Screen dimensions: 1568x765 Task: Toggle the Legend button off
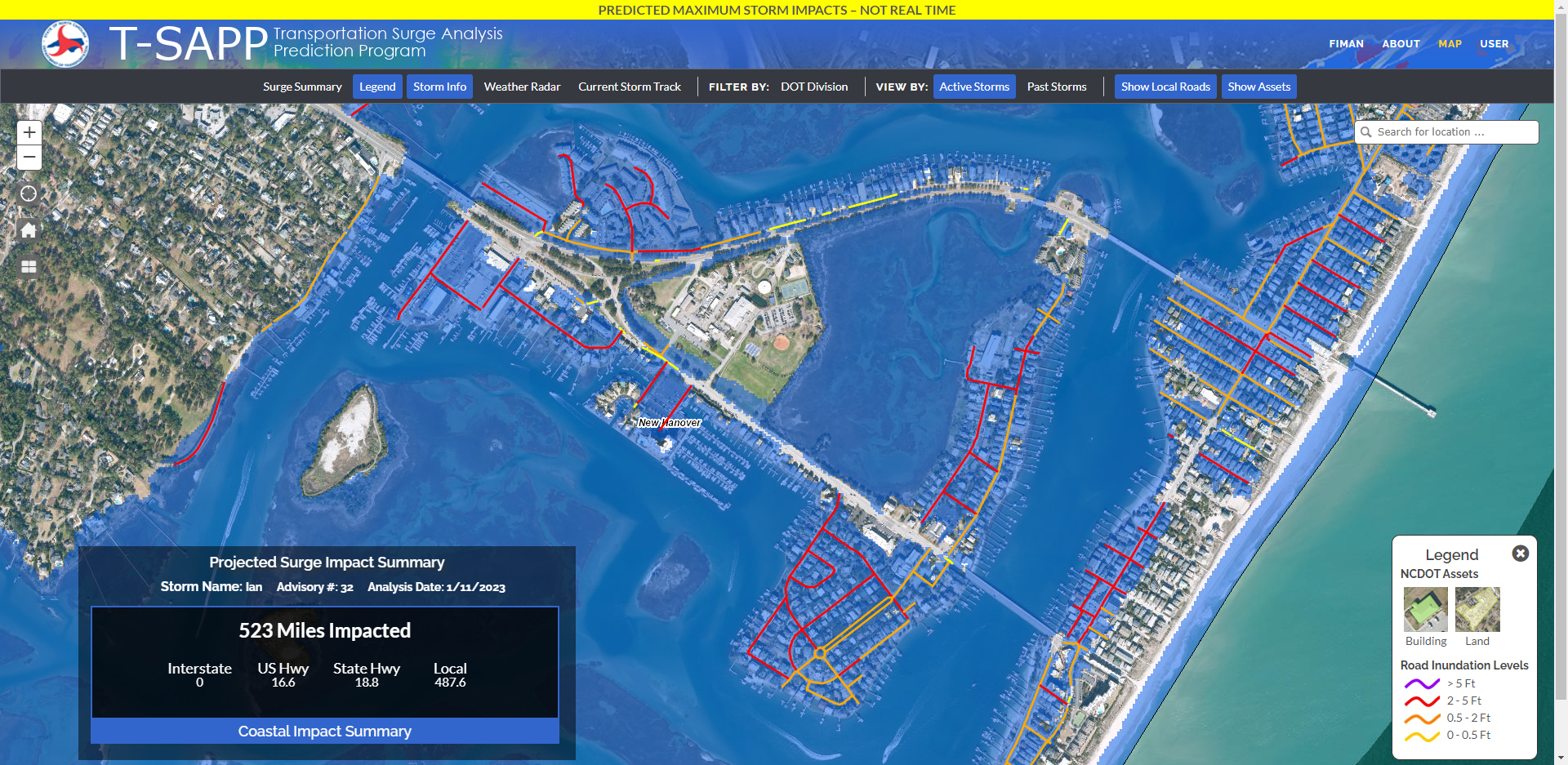coord(377,87)
